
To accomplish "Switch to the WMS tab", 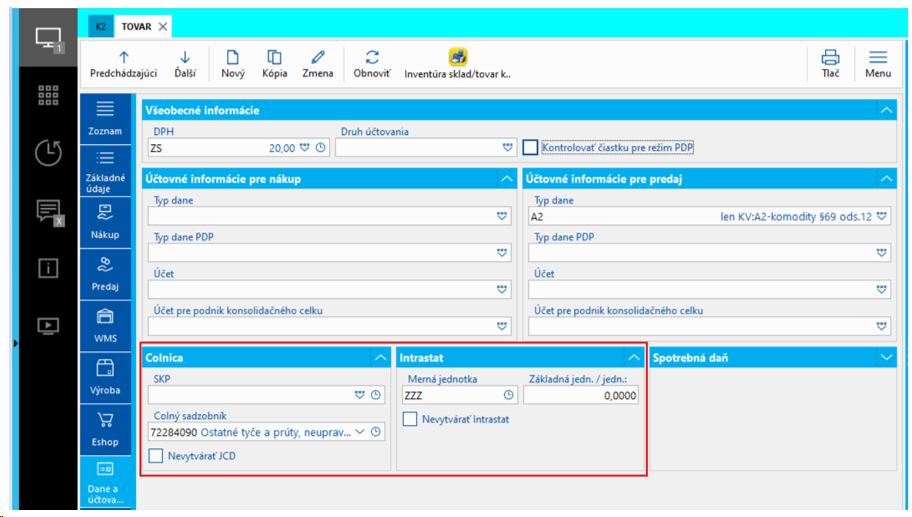I will pyautogui.click(x=105, y=326).
